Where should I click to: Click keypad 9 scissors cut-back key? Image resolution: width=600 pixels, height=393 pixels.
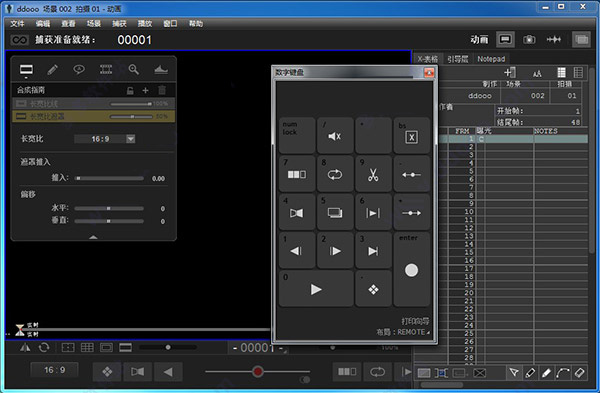click(373, 173)
